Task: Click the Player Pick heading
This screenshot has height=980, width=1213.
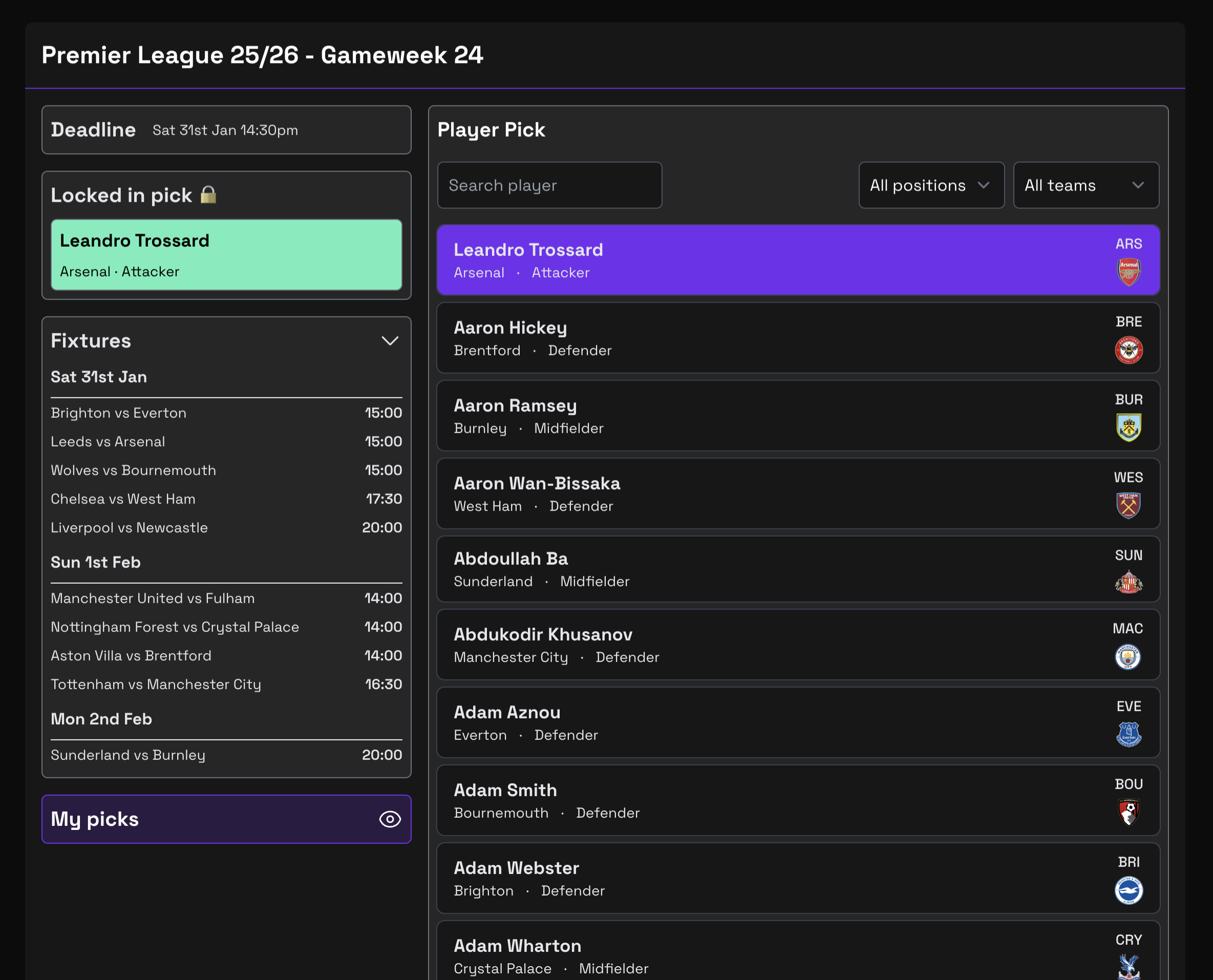Action: click(x=492, y=129)
